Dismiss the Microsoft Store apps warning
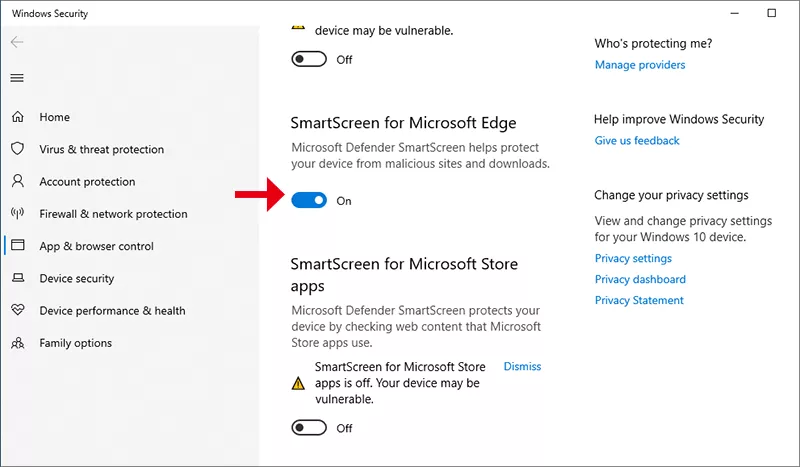800x467 pixels. coord(522,366)
